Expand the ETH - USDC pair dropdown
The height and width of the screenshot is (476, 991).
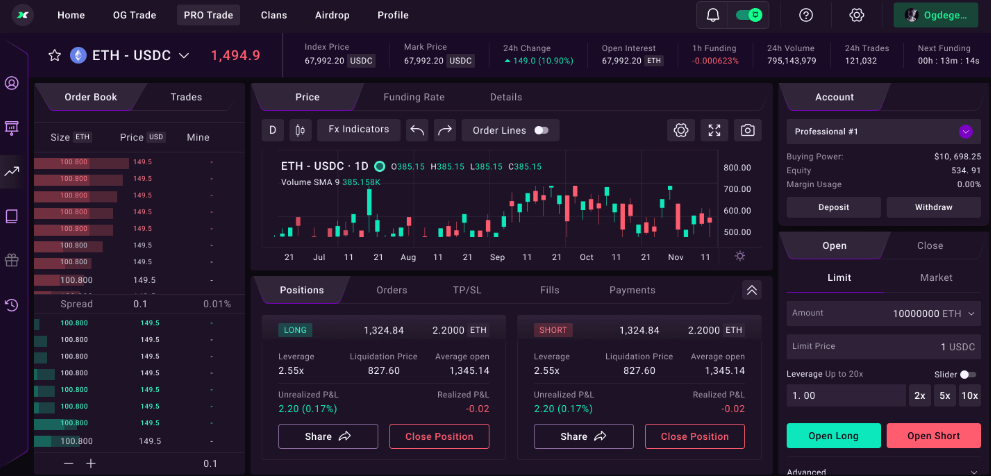click(x=184, y=56)
